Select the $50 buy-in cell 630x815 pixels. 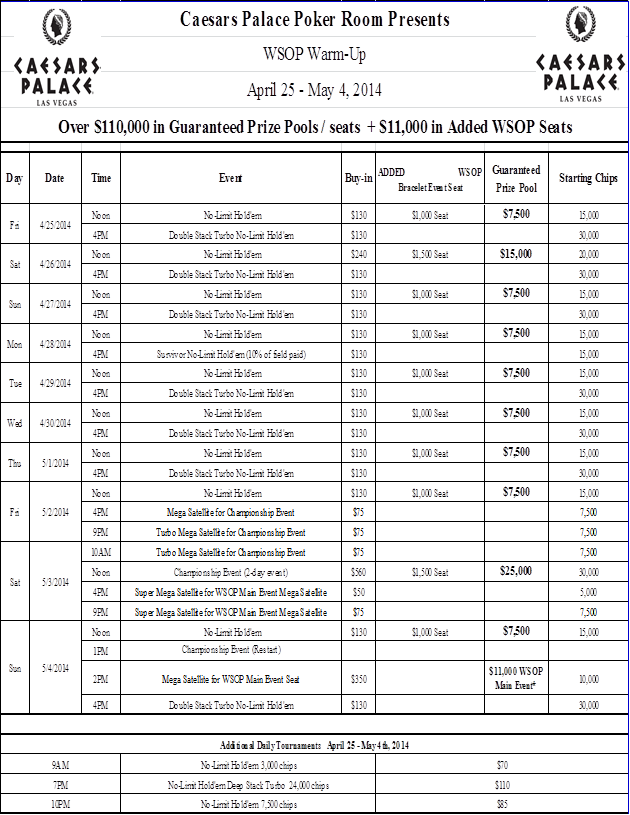pos(359,592)
